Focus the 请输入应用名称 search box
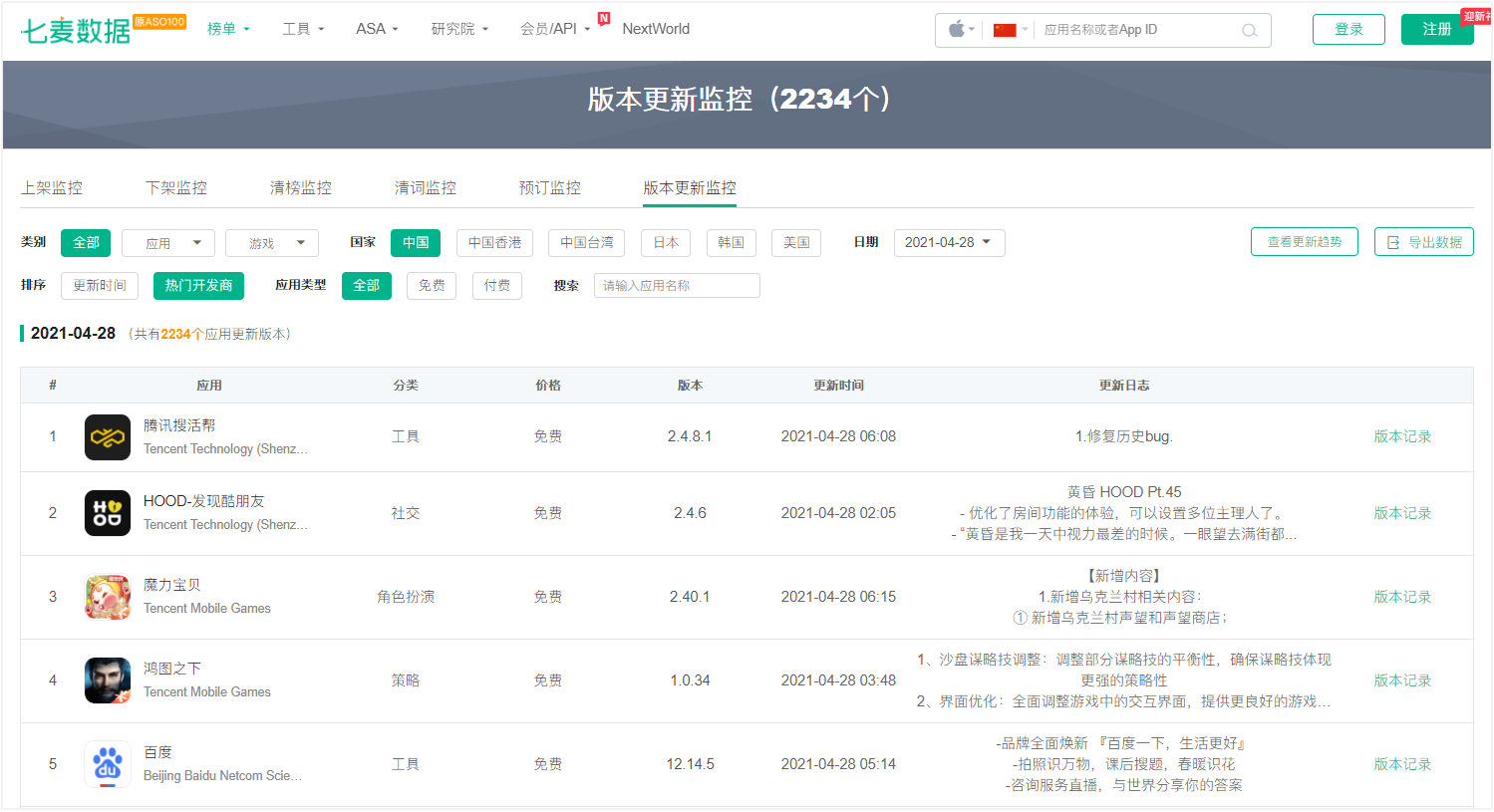Screen dimensions: 1494x812 pos(677,286)
